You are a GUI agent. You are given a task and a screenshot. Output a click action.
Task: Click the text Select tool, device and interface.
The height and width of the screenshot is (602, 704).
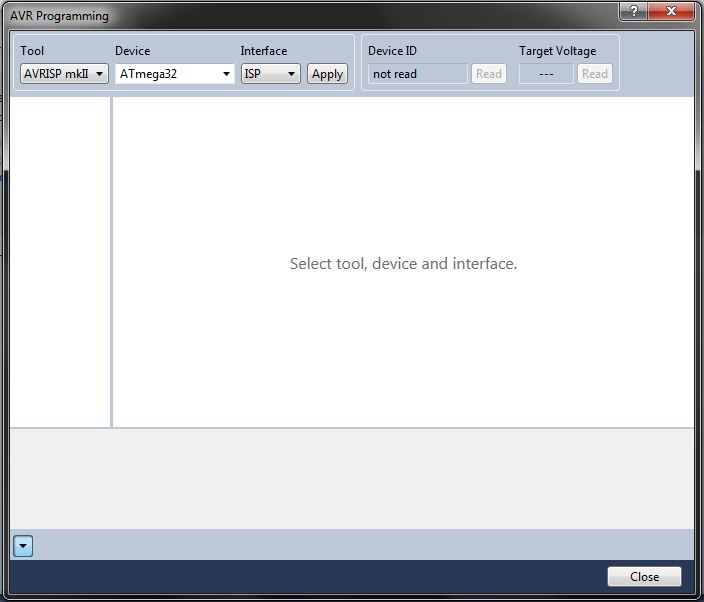(x=403, y=264)
